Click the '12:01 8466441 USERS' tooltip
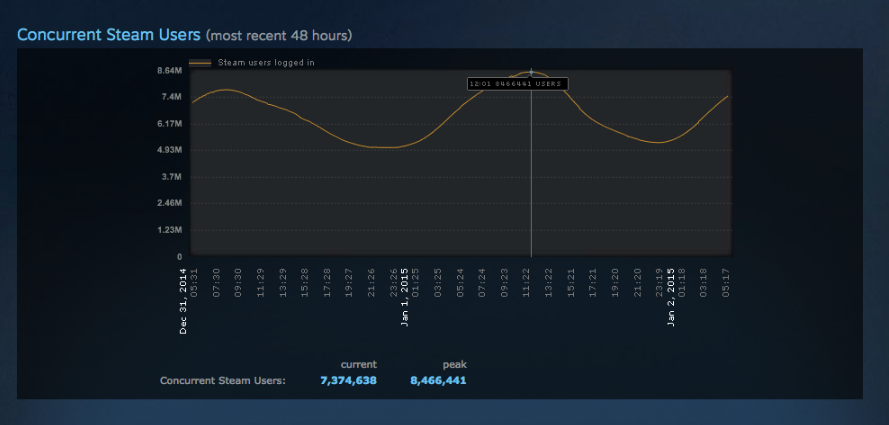The height and width of the screenshot is (425, 889). click(517, 84)
